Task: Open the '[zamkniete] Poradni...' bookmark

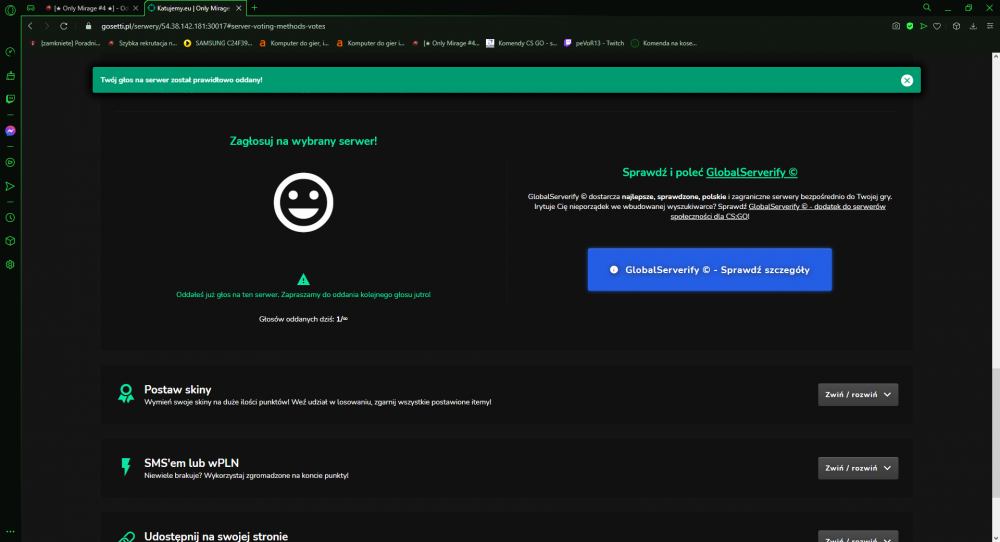Action: pyautogui.click(x=65, y=43)
